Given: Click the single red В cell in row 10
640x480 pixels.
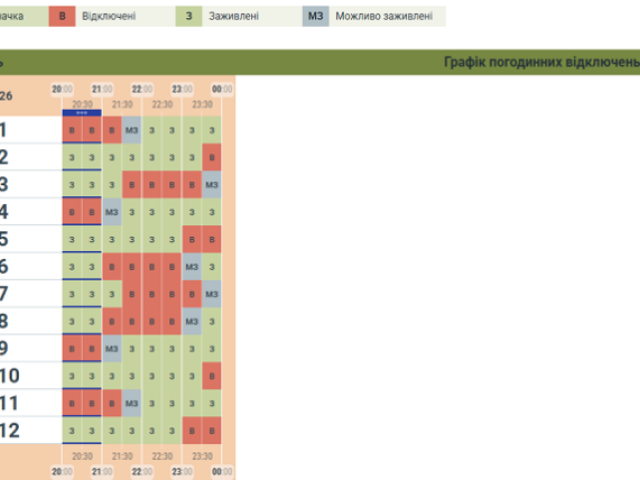Looking at the screenshot, I should click(212, 375).
